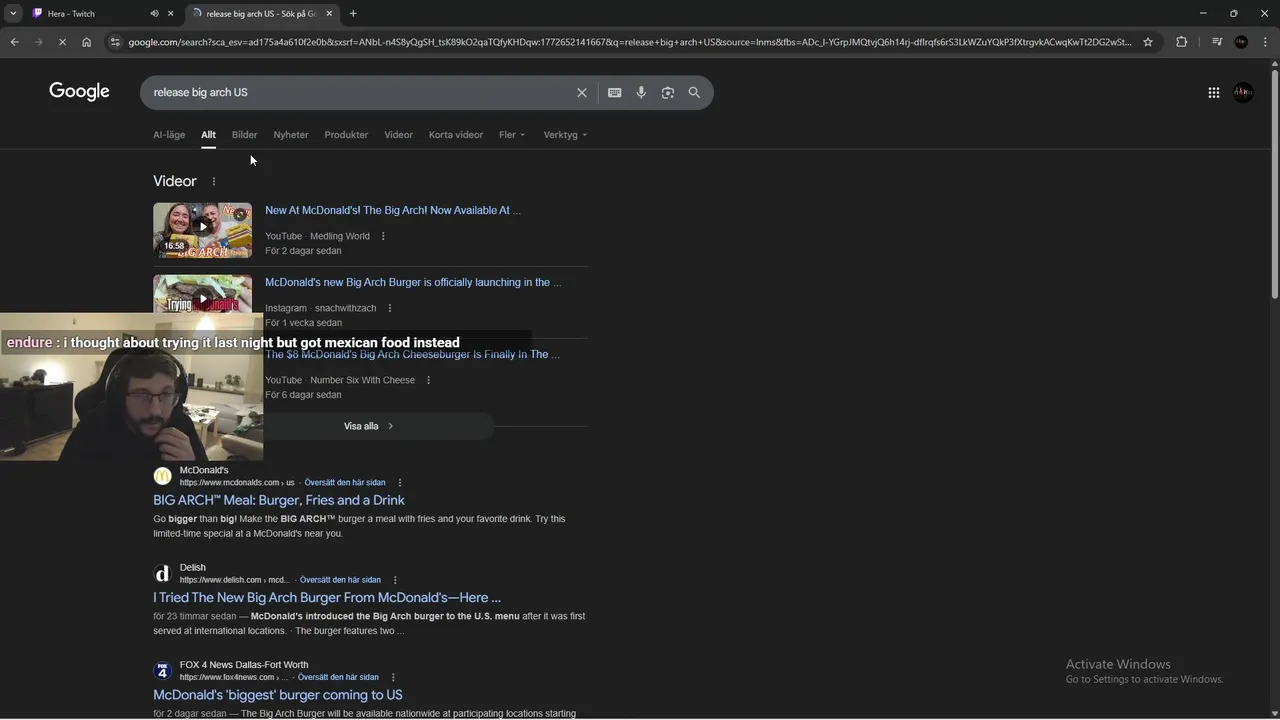Open the on-screen keyboard input tool
The image size is (1280, 720).
615,92
